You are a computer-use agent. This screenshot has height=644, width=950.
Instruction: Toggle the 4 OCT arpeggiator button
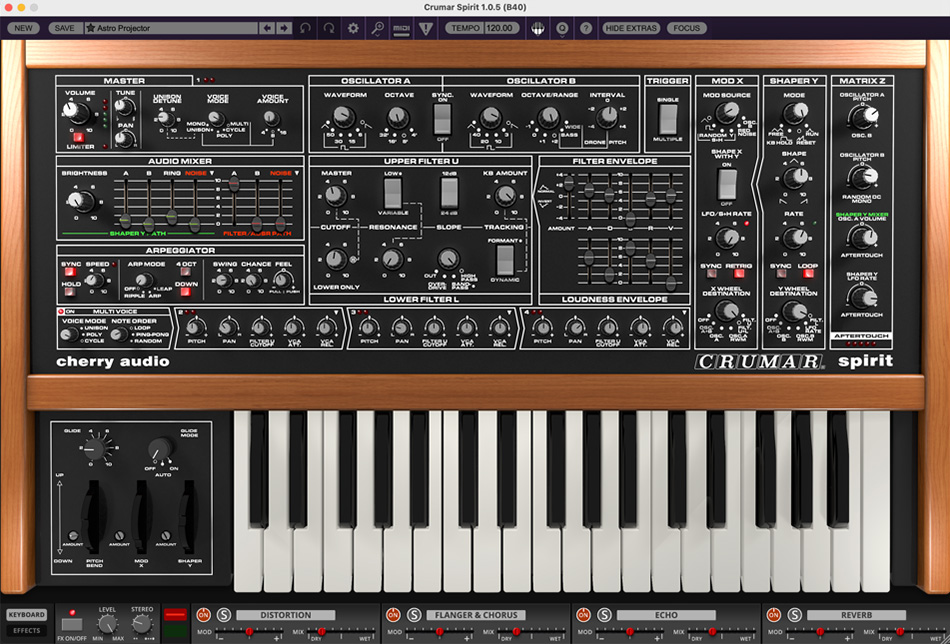click(x=185, y=272)
